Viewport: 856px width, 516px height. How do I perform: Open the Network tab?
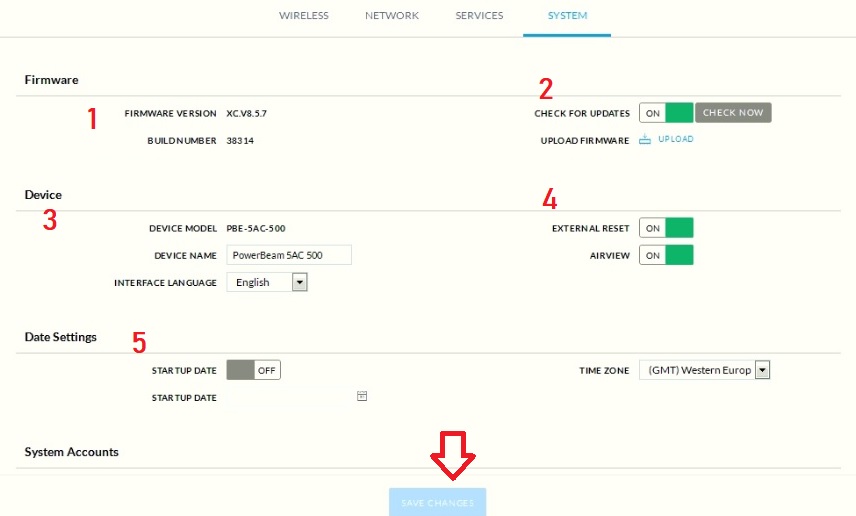click(x=392, y=16)
